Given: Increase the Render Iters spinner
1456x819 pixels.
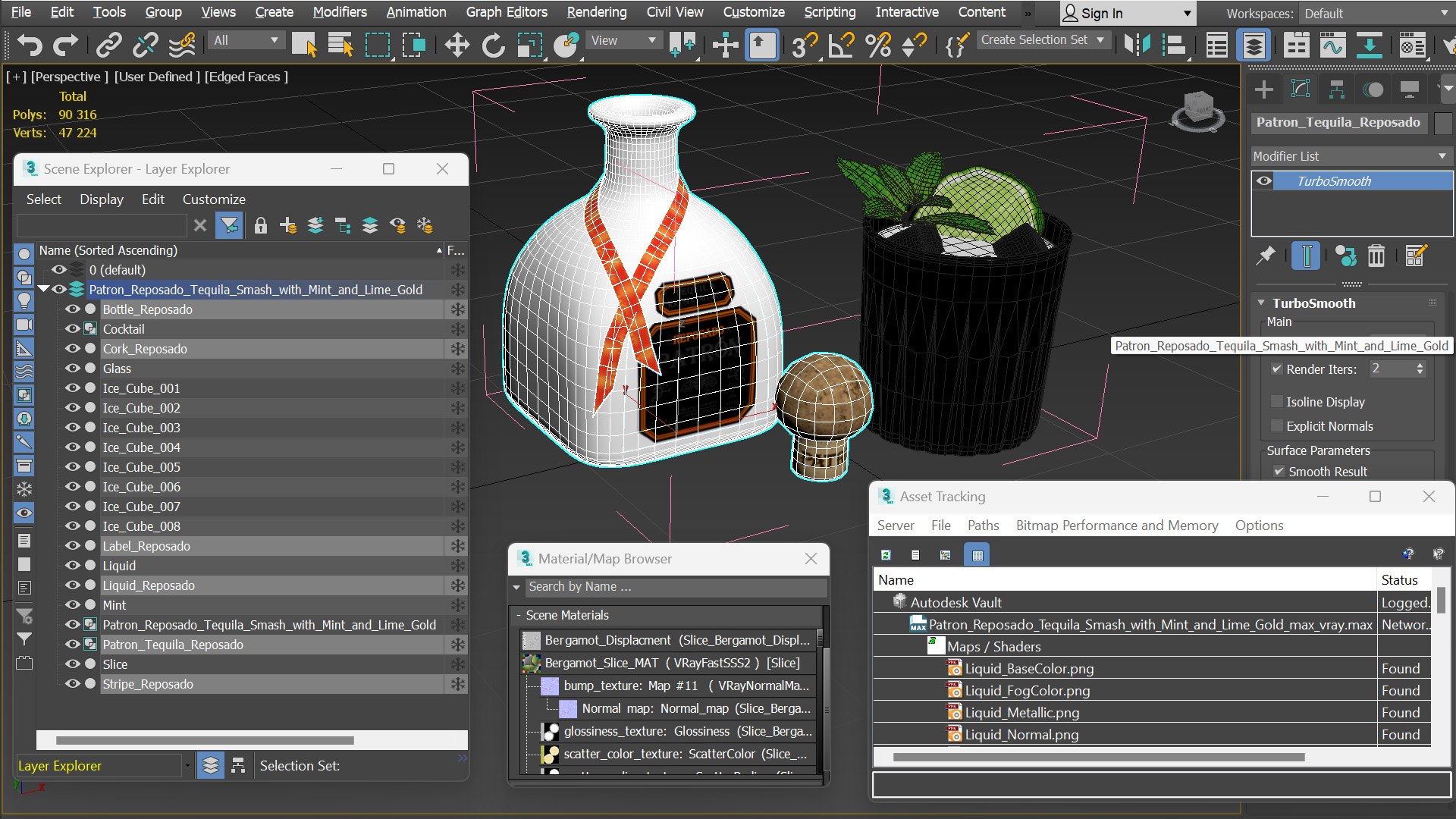Looking at the screenshot, I should click(1420, 365).
